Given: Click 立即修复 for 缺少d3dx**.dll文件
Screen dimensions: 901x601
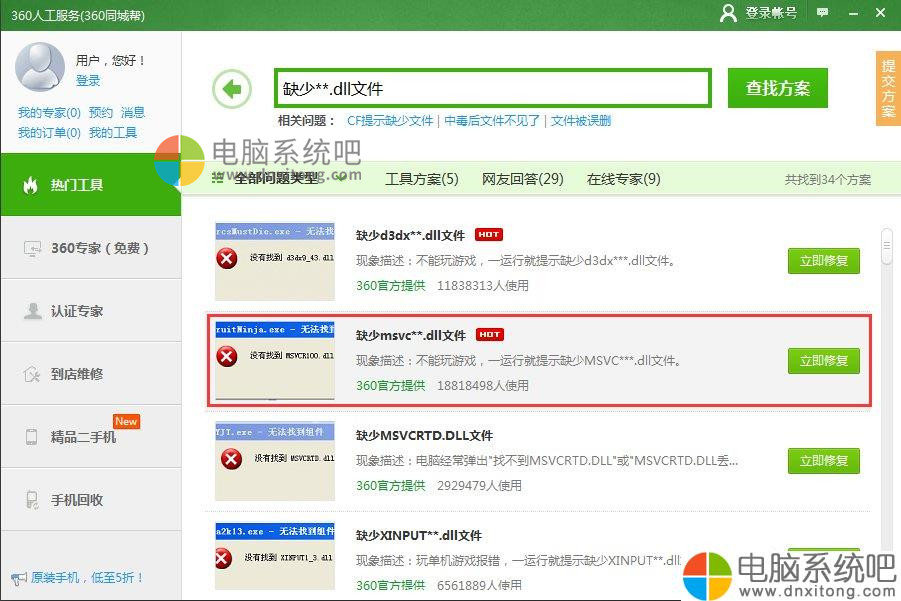Looking at the screenshot, I should 823,261.
